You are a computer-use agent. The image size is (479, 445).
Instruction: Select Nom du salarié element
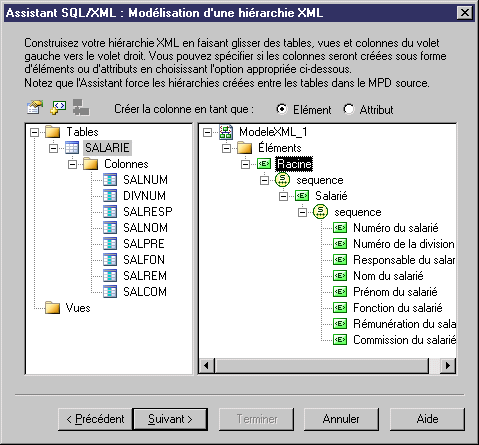click(388, 276)
